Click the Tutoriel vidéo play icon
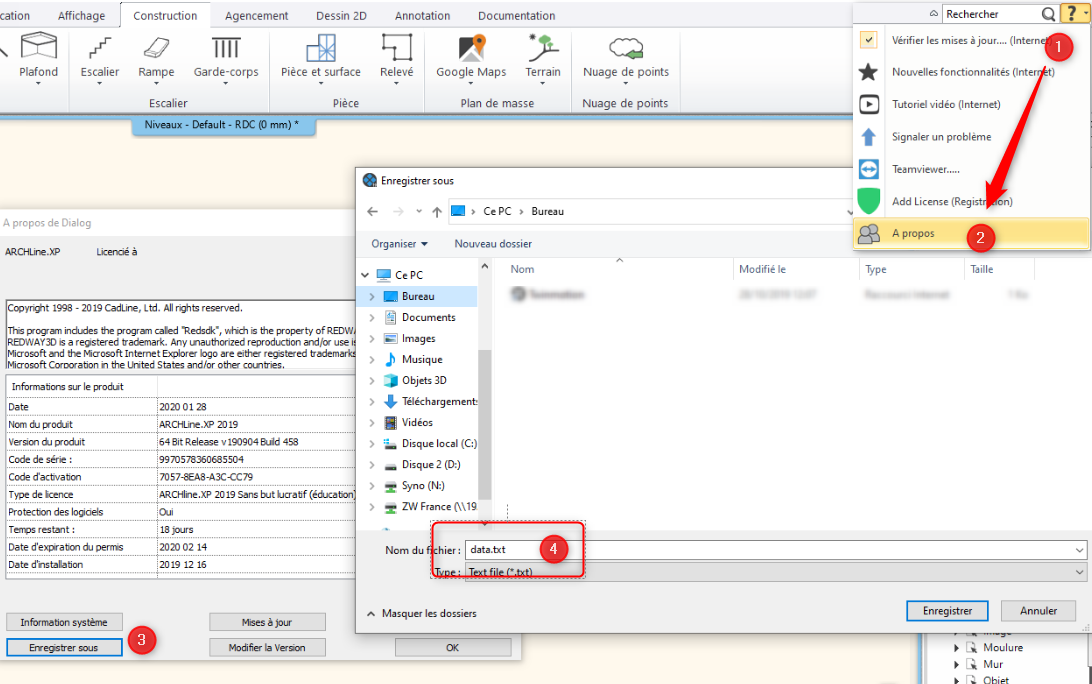This screenshot has height=684, width=1092. pos(868,104)
